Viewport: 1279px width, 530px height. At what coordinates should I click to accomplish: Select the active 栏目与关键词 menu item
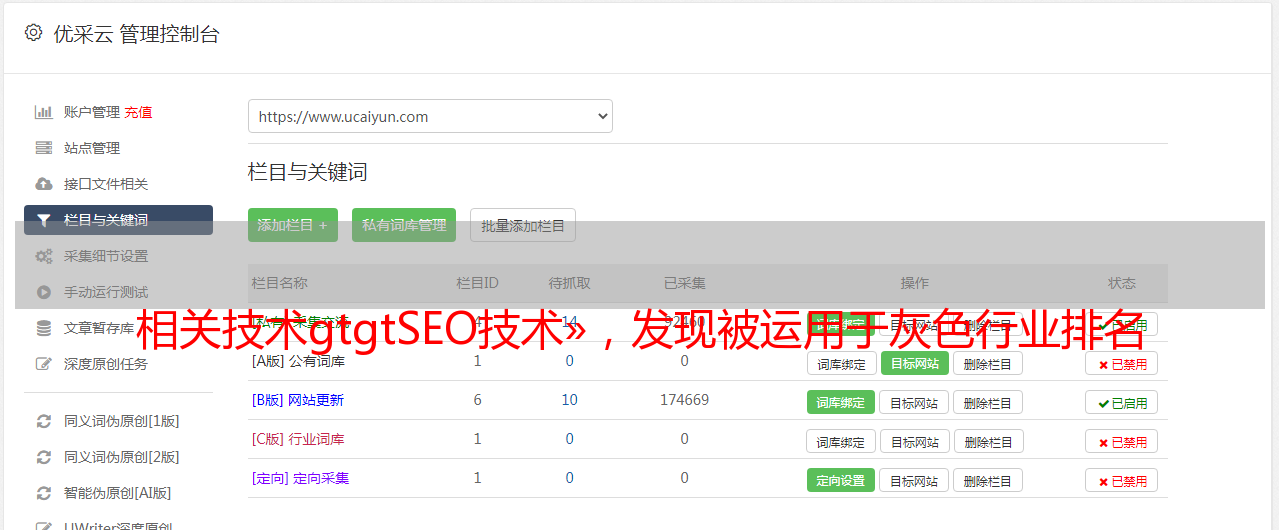point(118,220)
